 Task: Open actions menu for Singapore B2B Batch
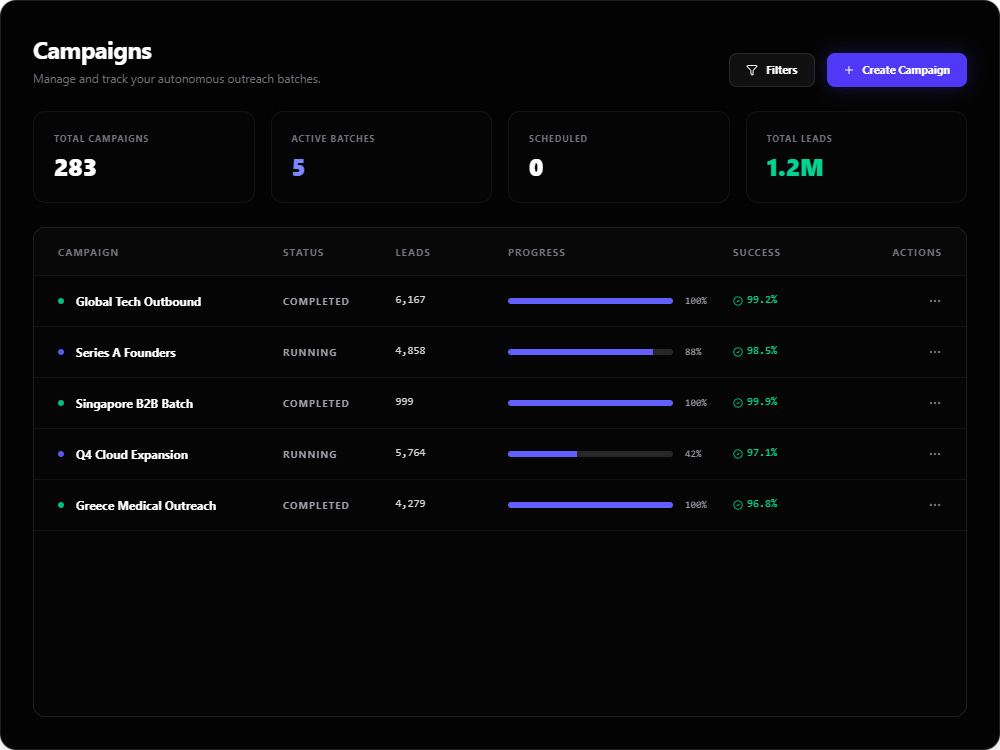(x=935, y=403)
